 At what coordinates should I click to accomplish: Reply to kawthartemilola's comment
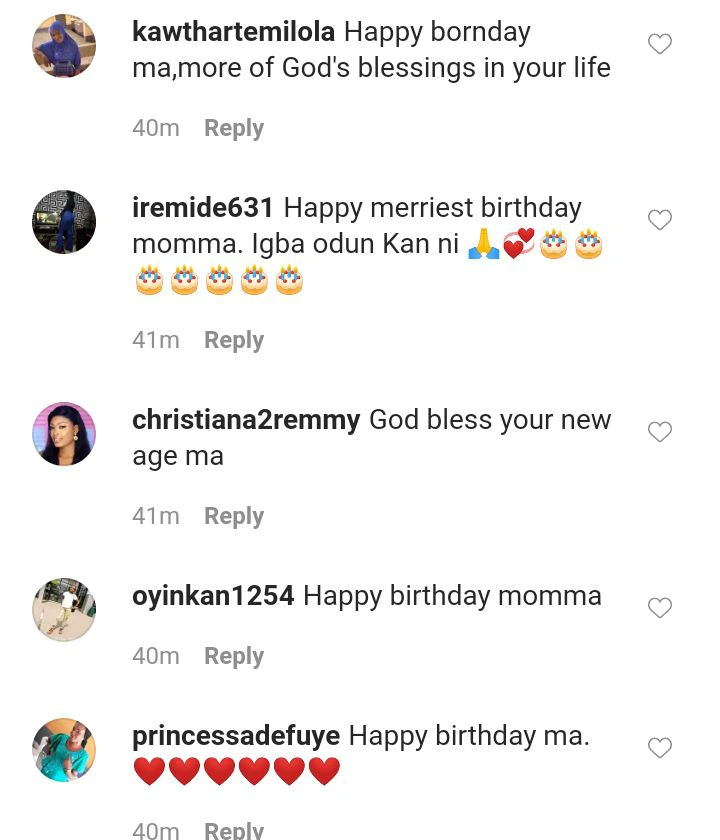(x=234, y=128)
